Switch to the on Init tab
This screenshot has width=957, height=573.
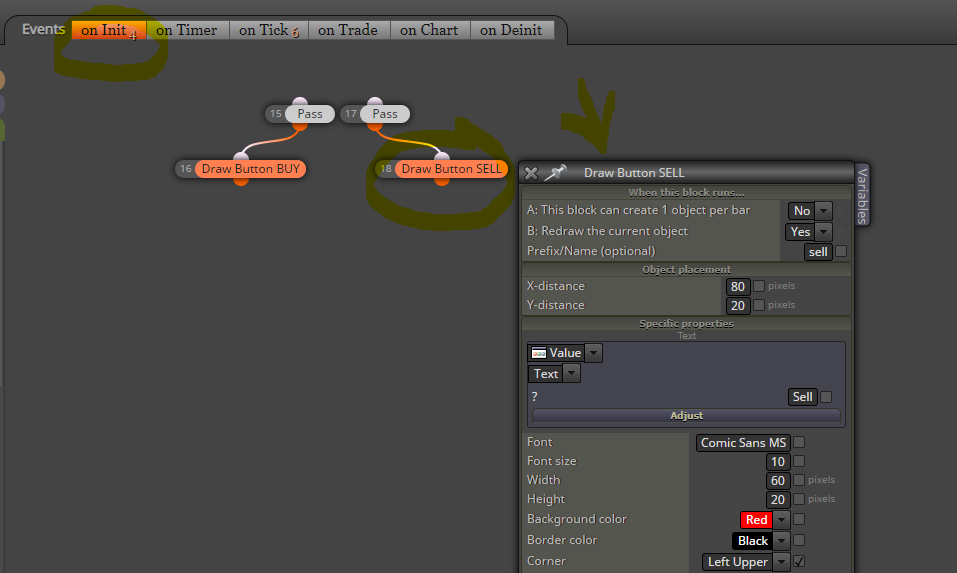pyautogui.click(x=109, y=30)
